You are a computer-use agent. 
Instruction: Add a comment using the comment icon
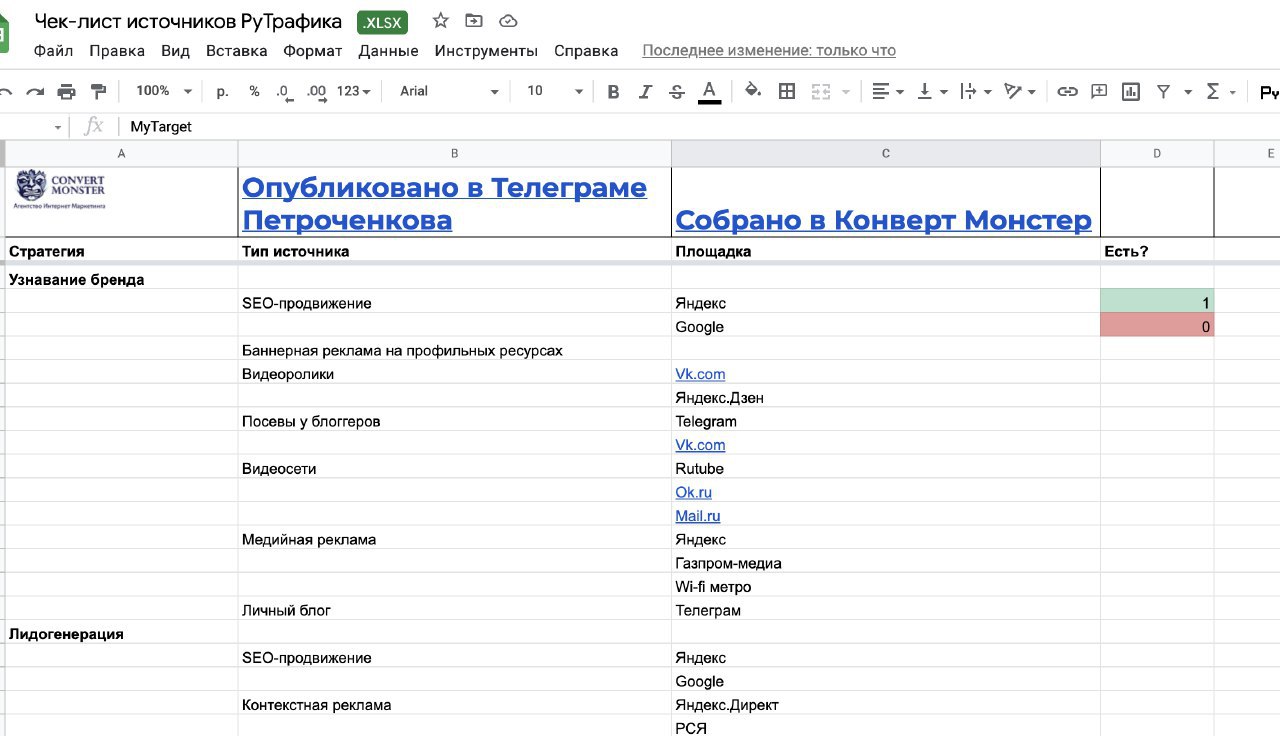tap(1099, 91)
